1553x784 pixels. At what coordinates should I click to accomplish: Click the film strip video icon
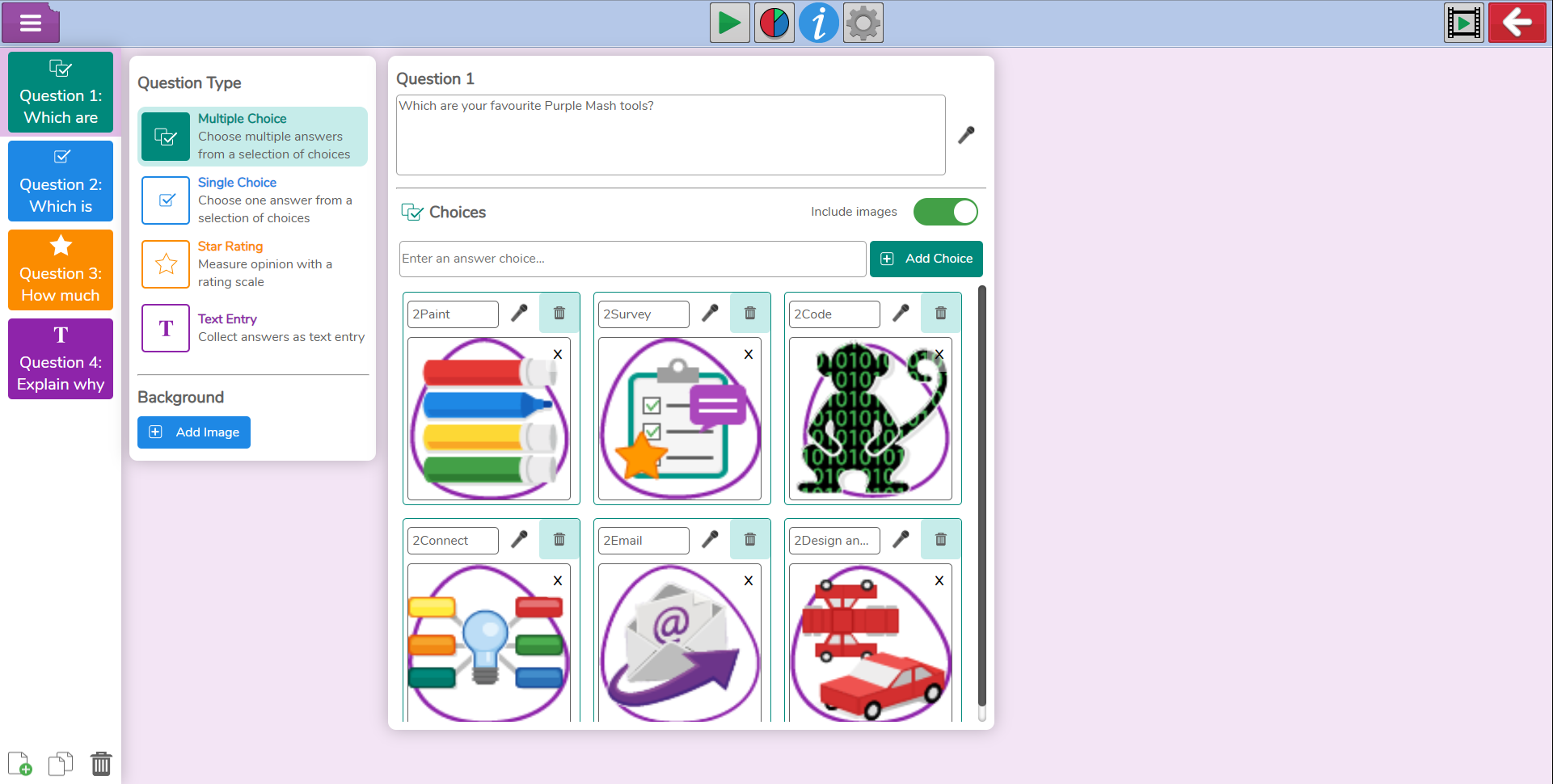1464,23
